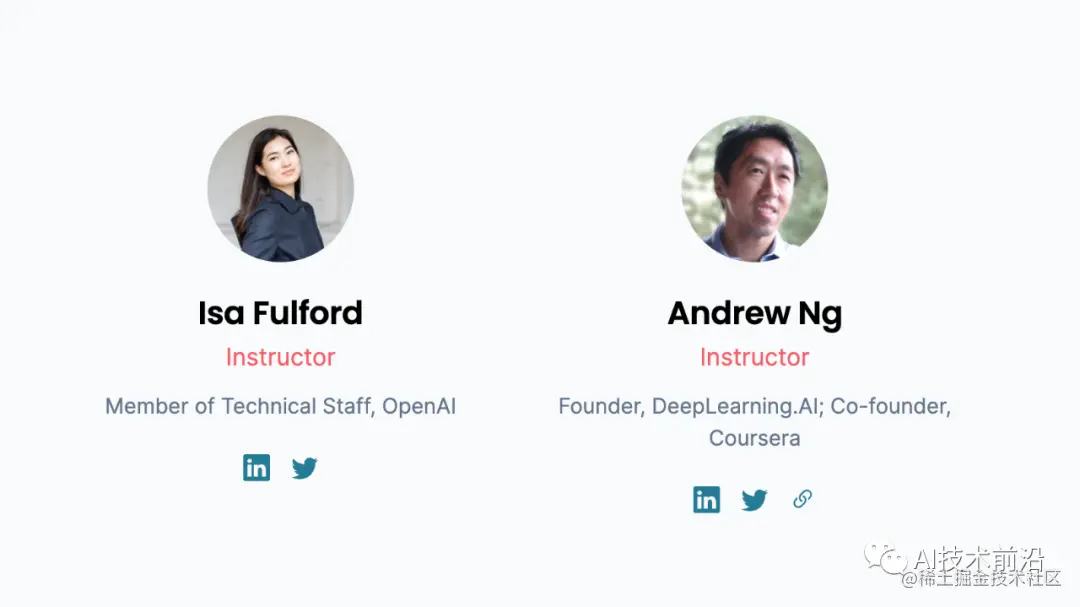Image resolution: width=1080 pixels, height=607 pixels.
Task: Click the word Coursera under Andrew Ng
Action: click(755, 438)
